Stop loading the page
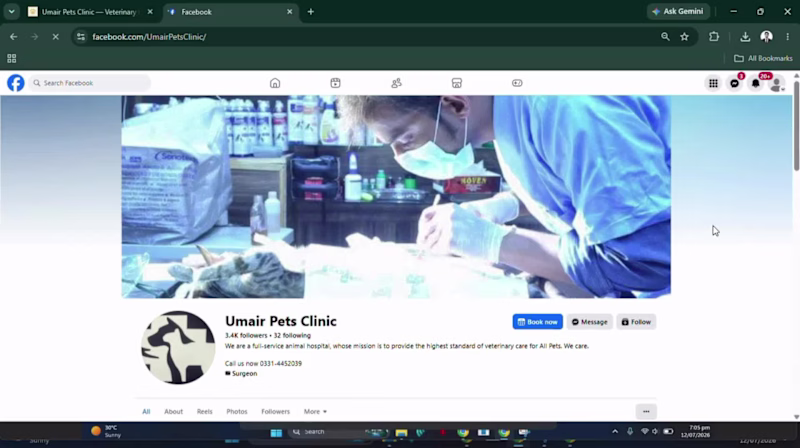The image size is (800, 448). pyautogui.click(x=56, y=37)
